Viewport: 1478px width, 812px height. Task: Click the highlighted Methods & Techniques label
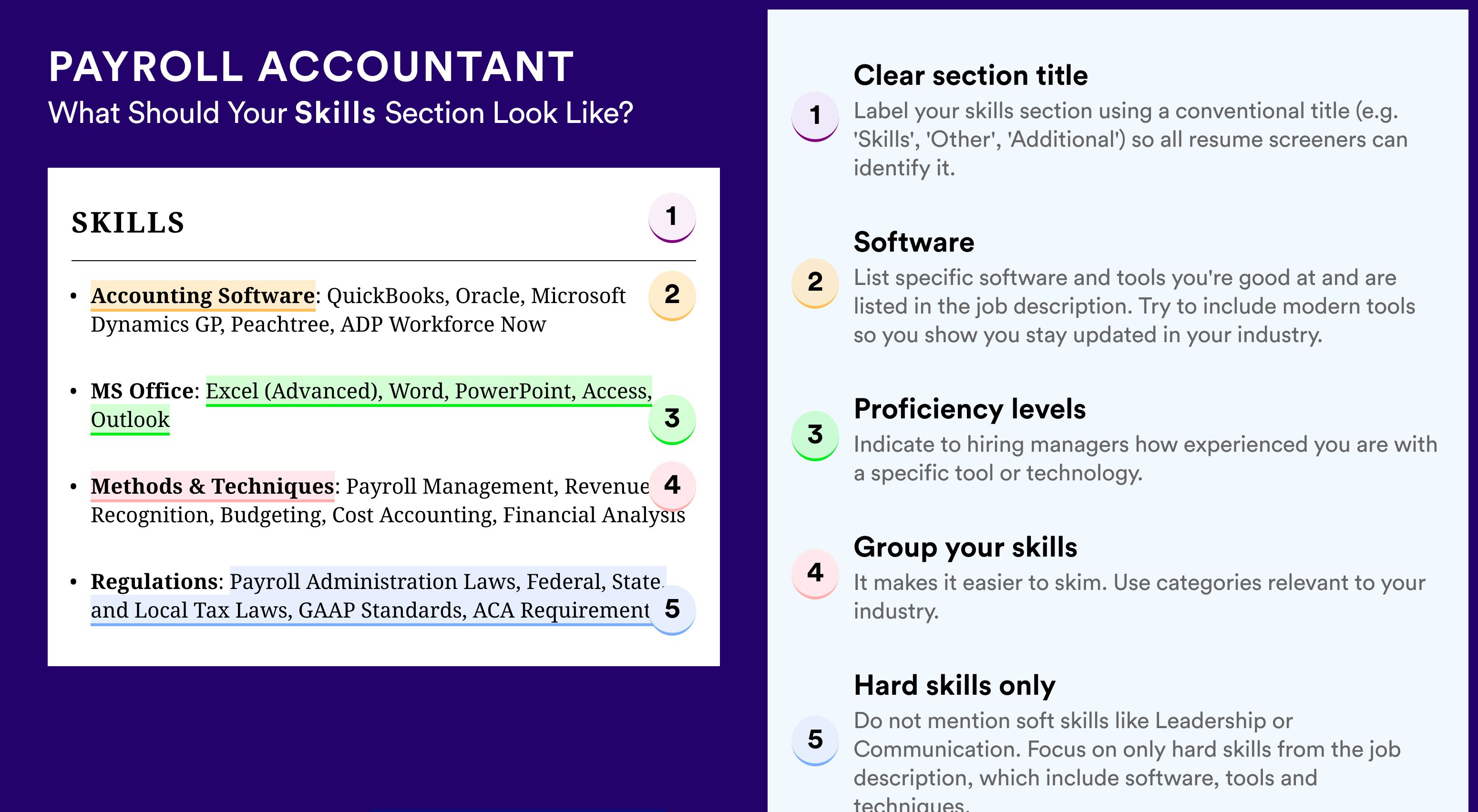[212, 486]
